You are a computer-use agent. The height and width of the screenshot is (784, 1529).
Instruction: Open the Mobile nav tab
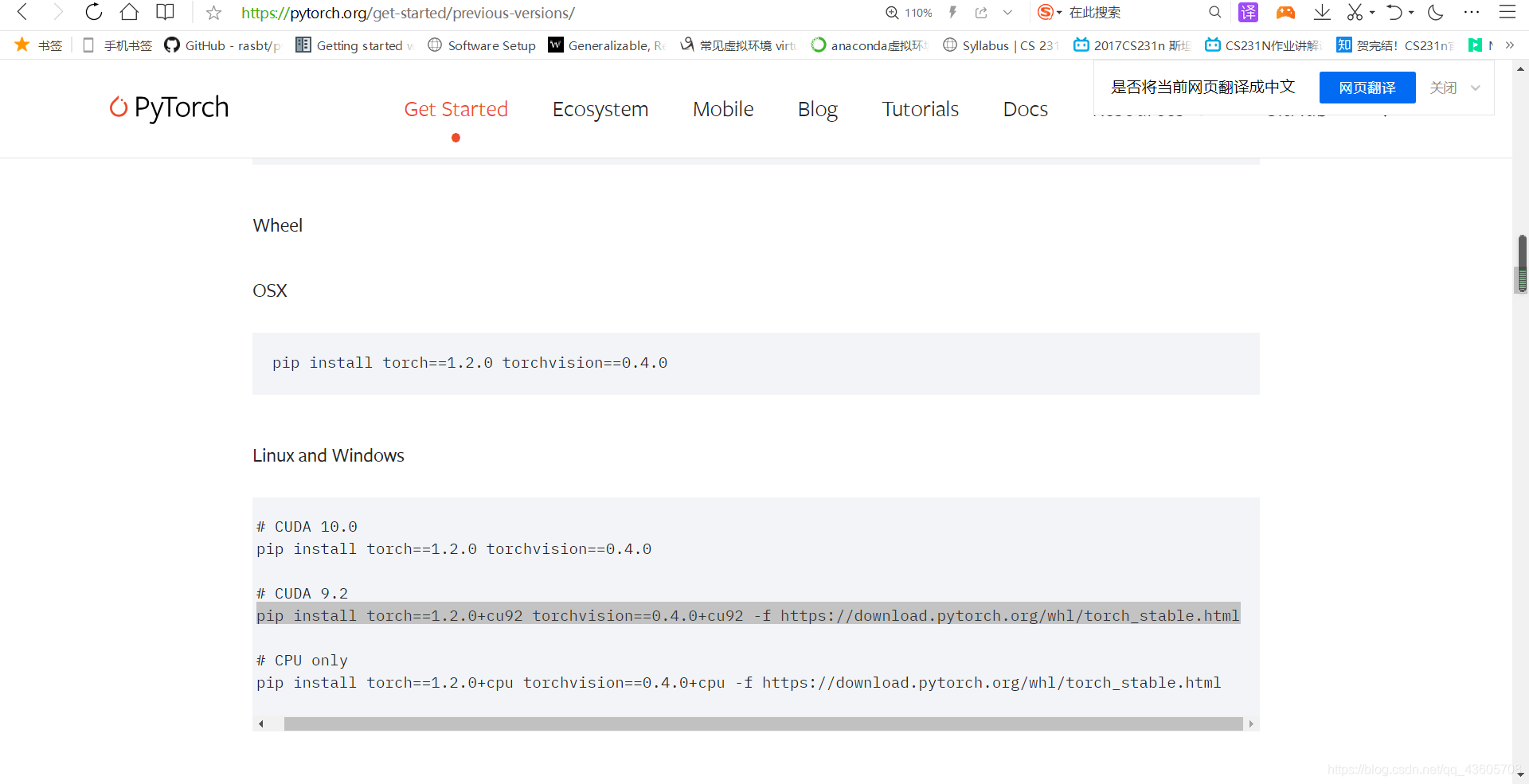tap(723, 109)
